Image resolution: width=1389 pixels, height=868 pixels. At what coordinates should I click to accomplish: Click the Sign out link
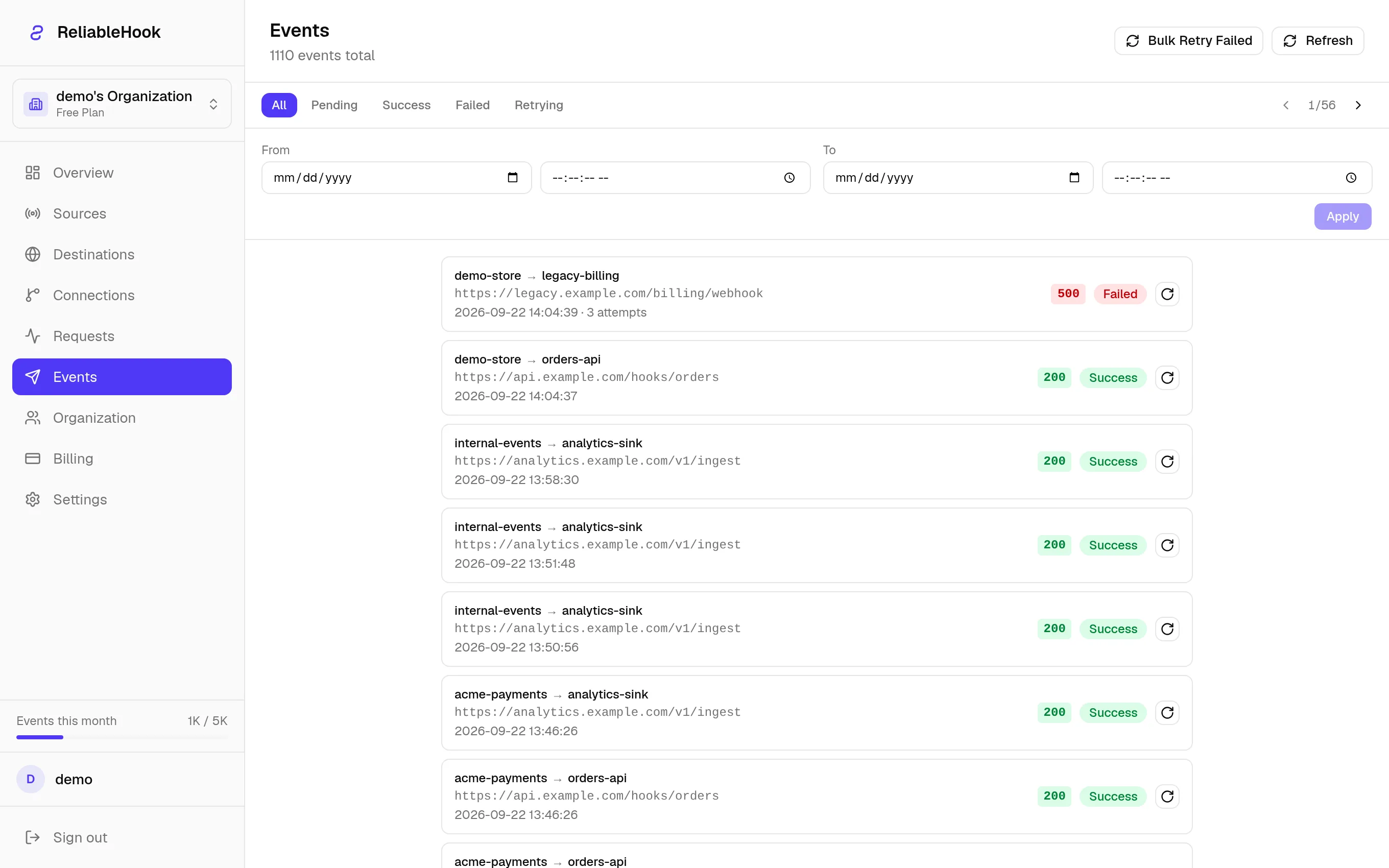point(122,837)
